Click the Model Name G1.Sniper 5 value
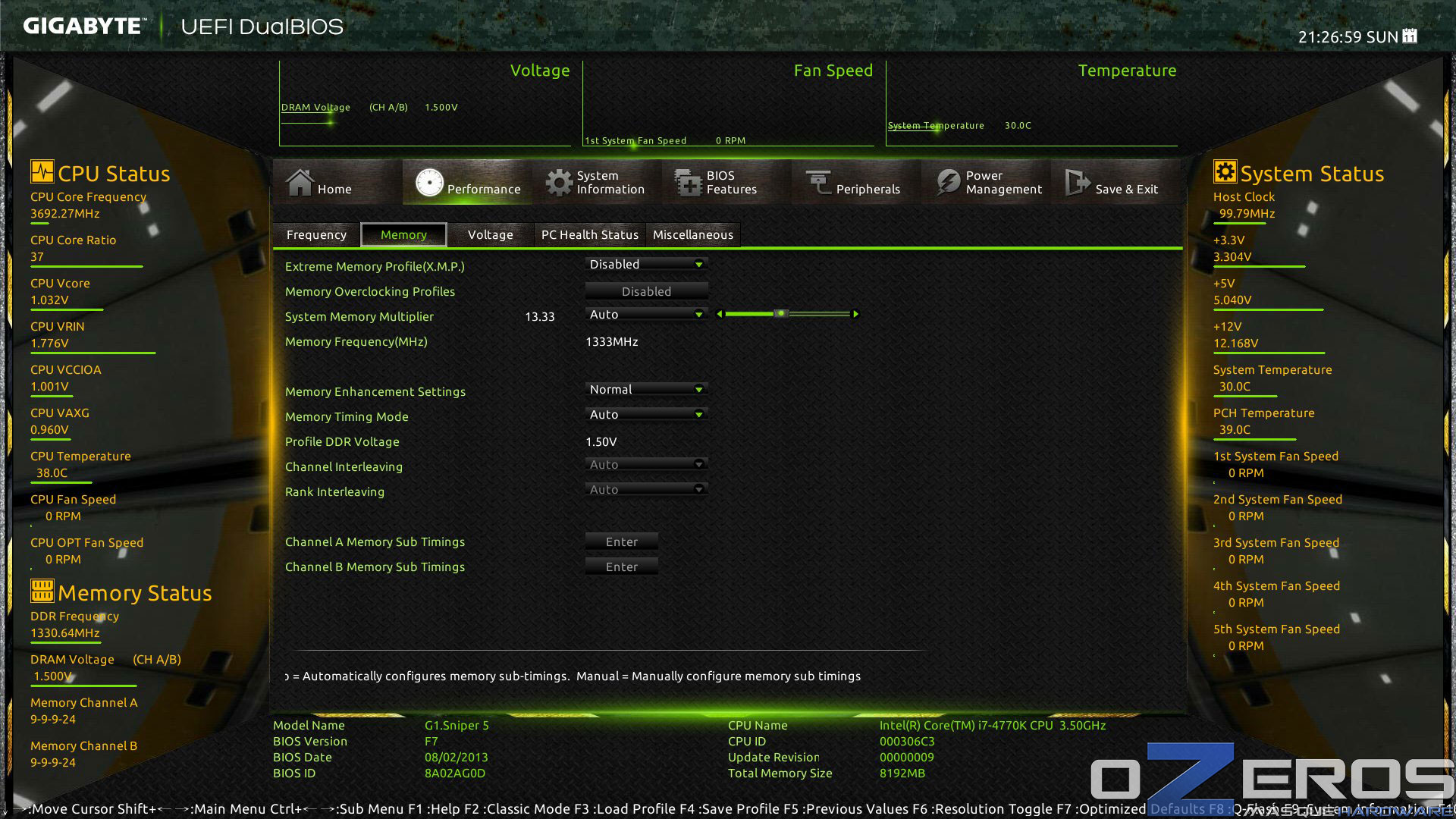Screen dimensions: 1456x819 pyautogui.click(x=457, y=725)
